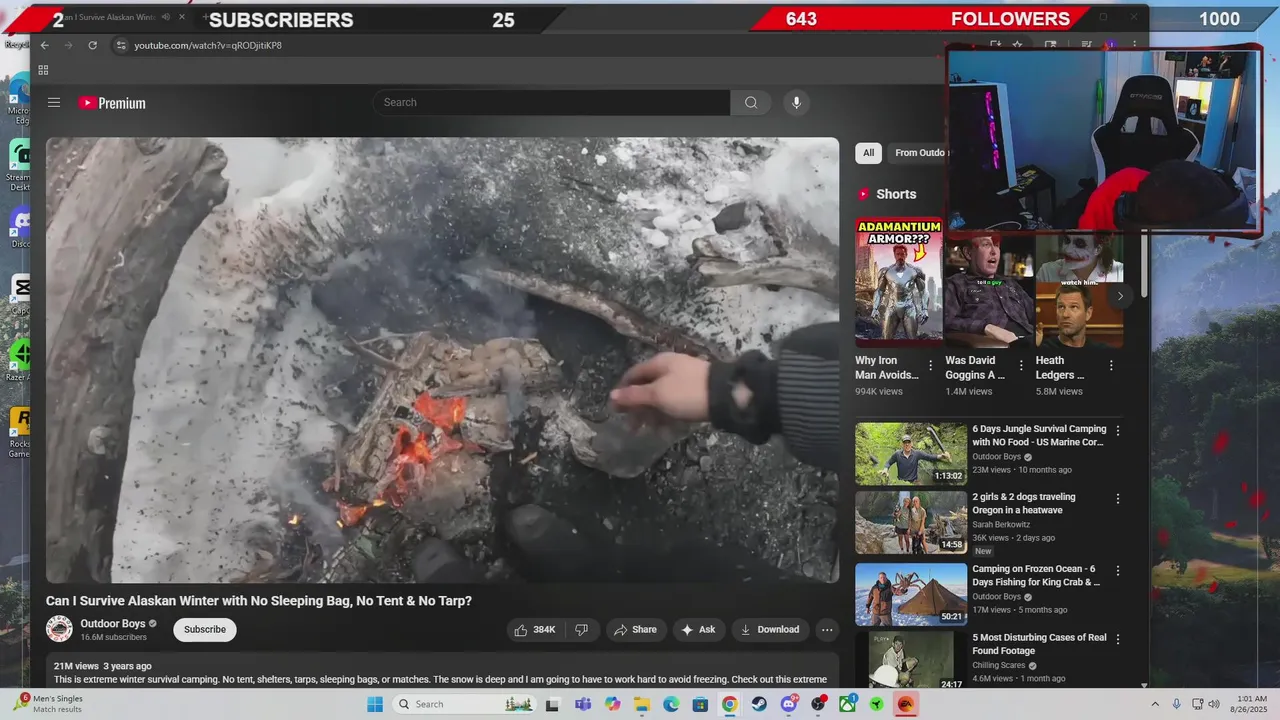This screenshot has height=720, width=1280.
Task: Open options for Camping on Frozen Ocean
Action: (x=1118, y=571)
